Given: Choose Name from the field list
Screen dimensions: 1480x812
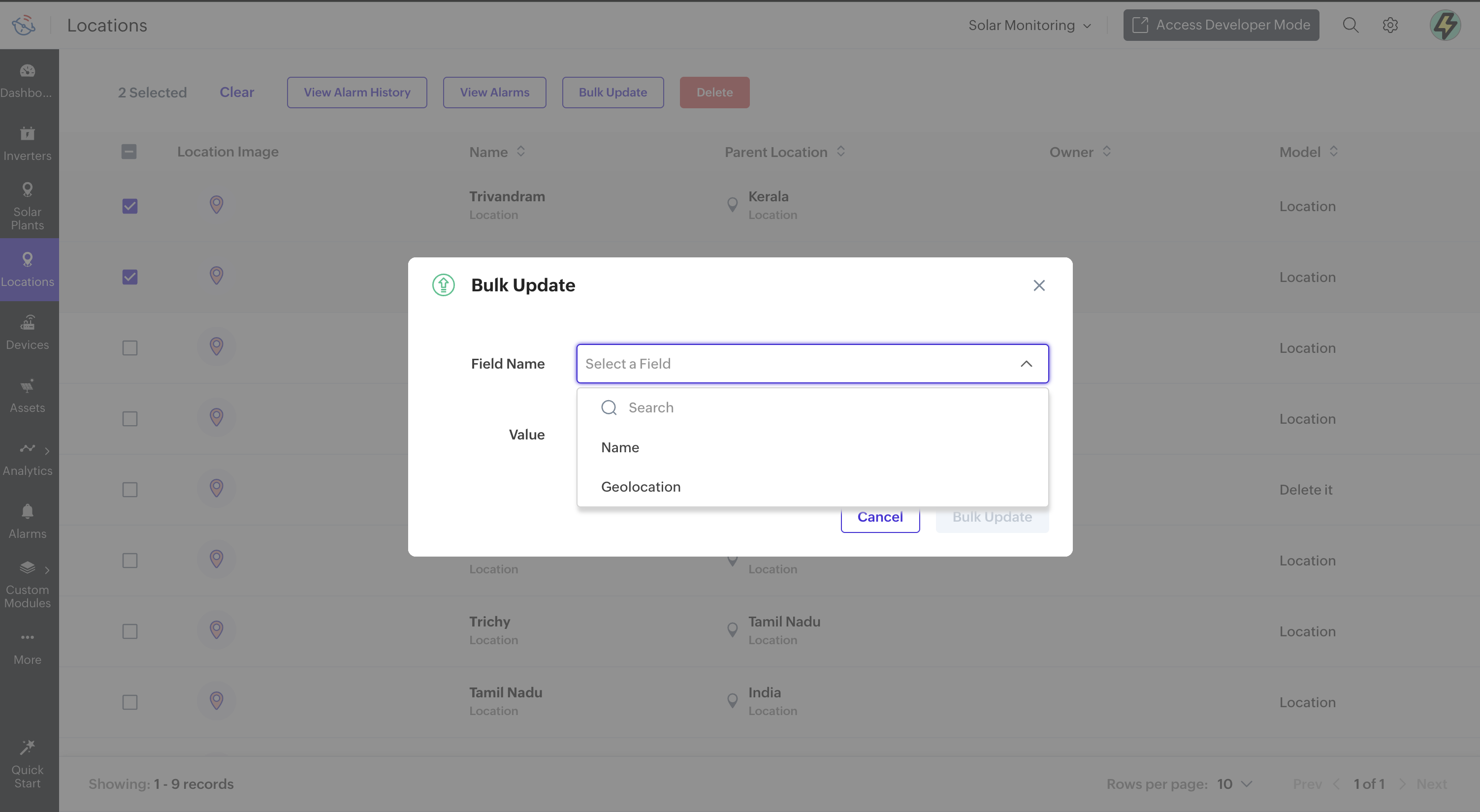Looking at the screenshot, I should pyautogui.click(x=620, y=447).
